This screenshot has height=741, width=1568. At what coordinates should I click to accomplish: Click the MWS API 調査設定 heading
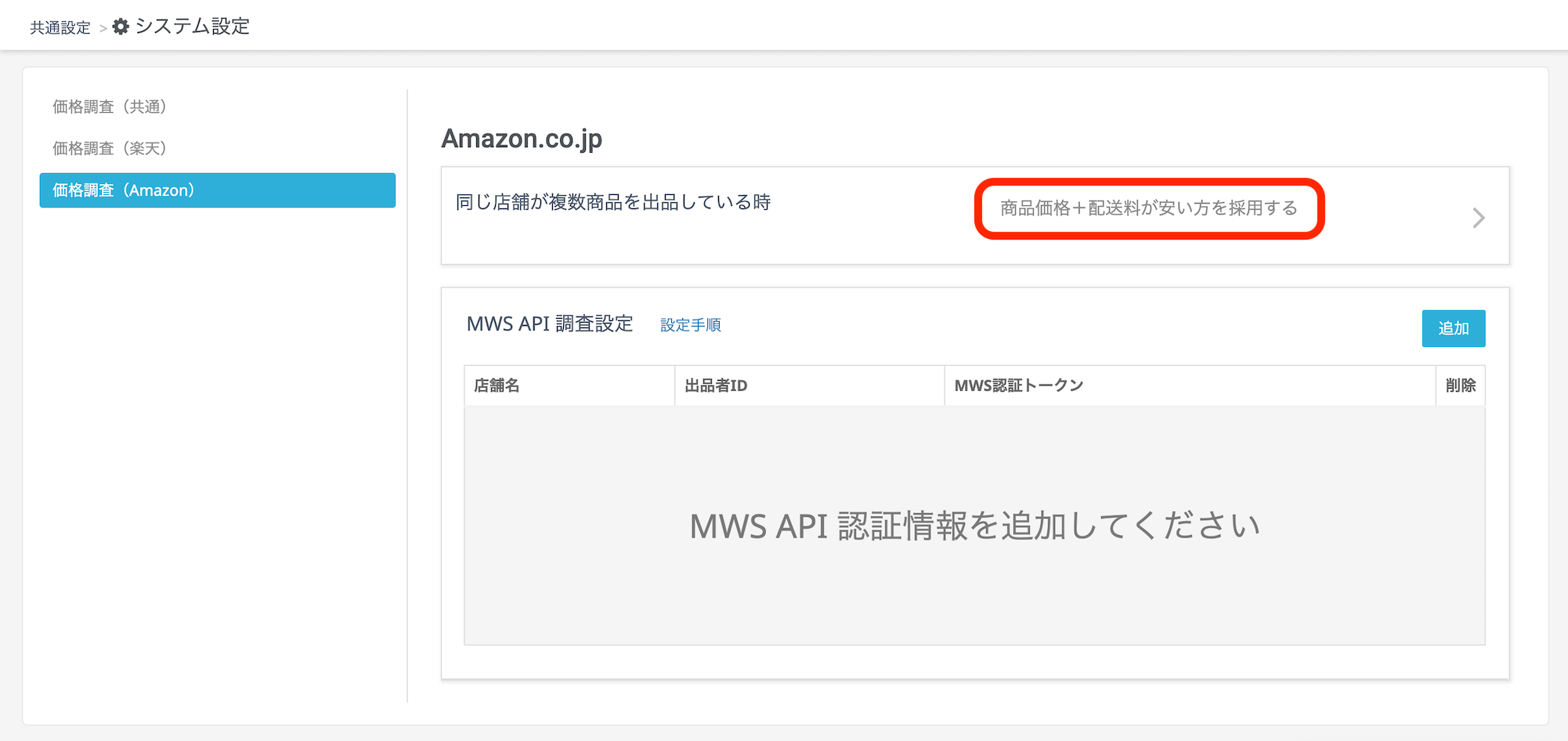[549, 324]
